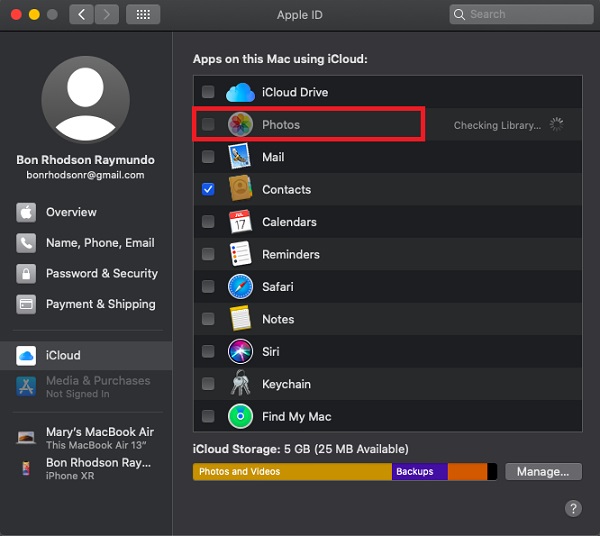Click the Contacts book icon
Image resolution: width=600 pixels, height=536 pixels.
240,189
